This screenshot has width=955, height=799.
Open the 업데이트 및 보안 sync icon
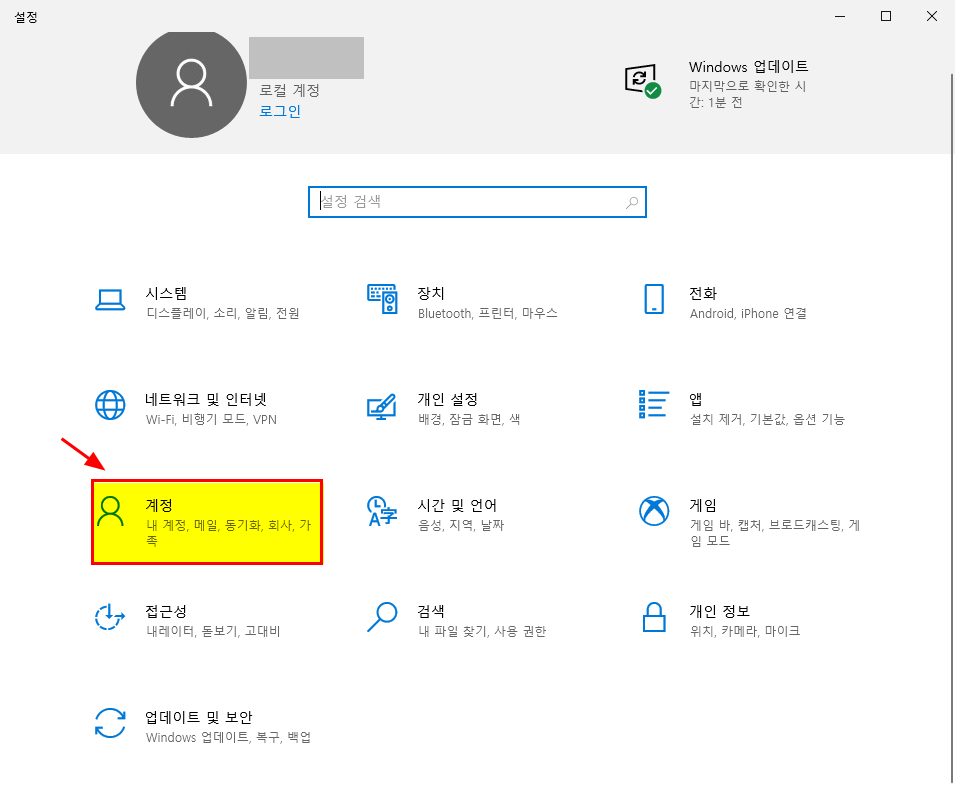point(110,723)
